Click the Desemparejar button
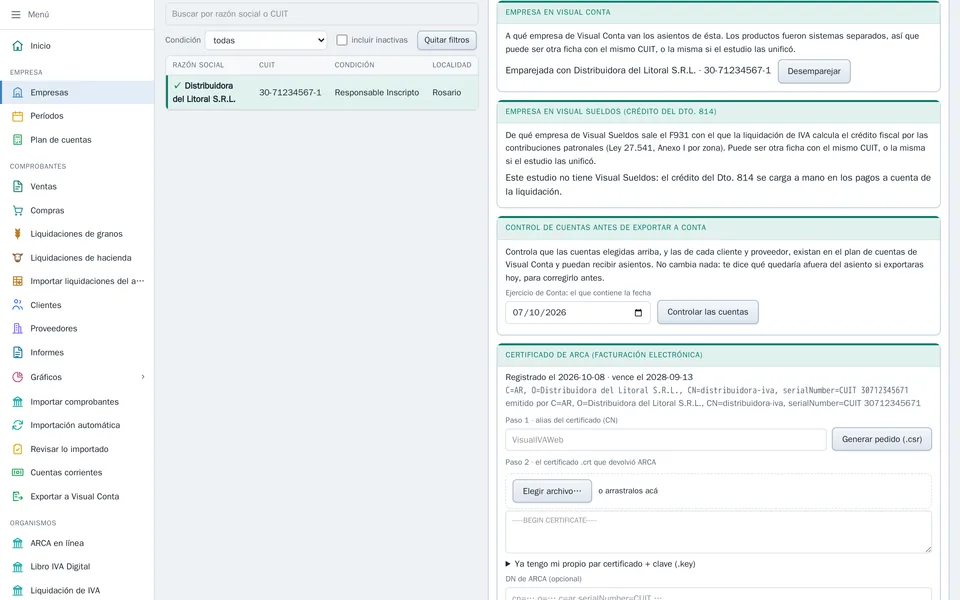The image size is (960, 600). pyautogui.click(x=814, y=71)
